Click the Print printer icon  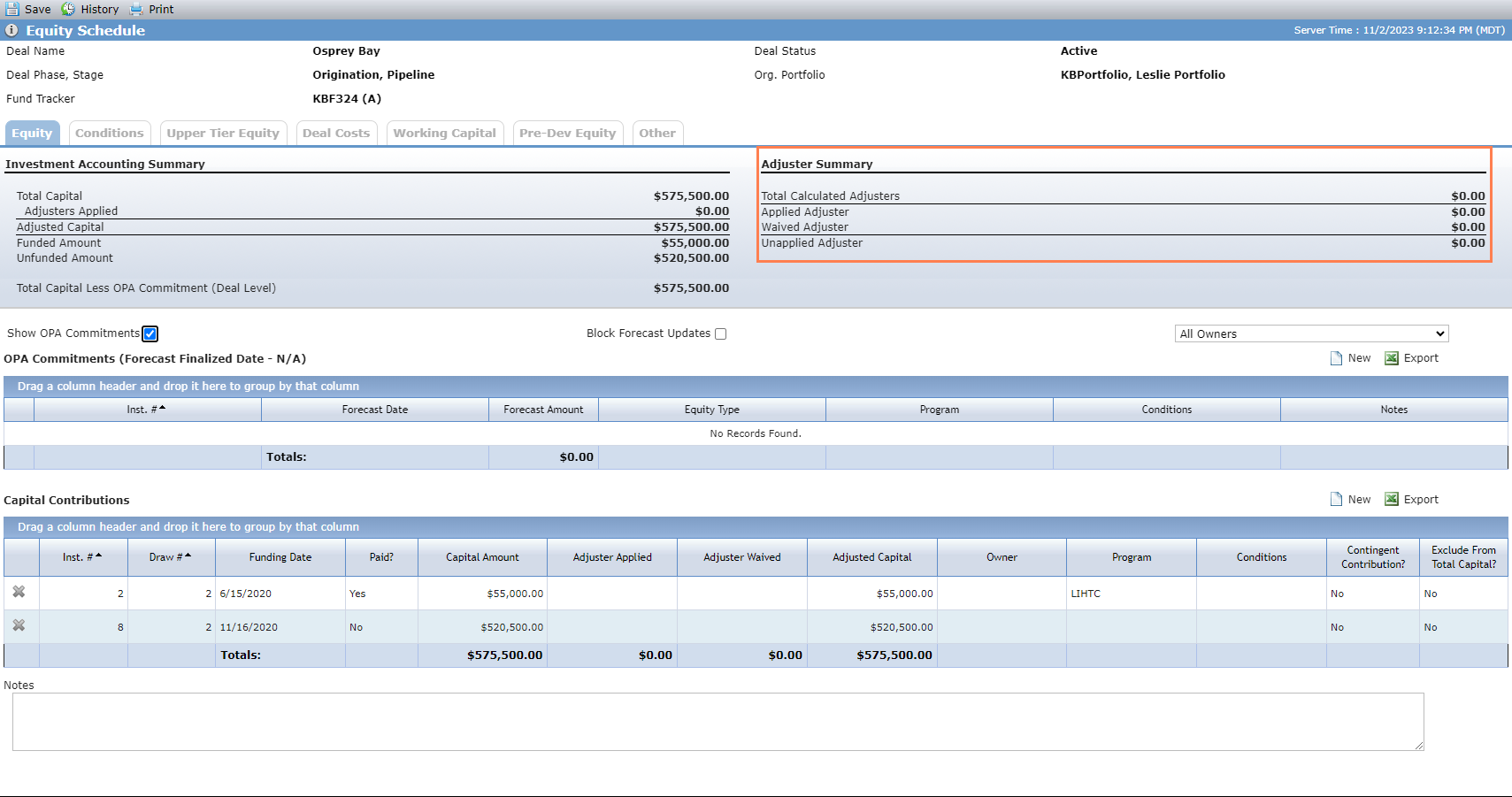click(x=136, y=9)
